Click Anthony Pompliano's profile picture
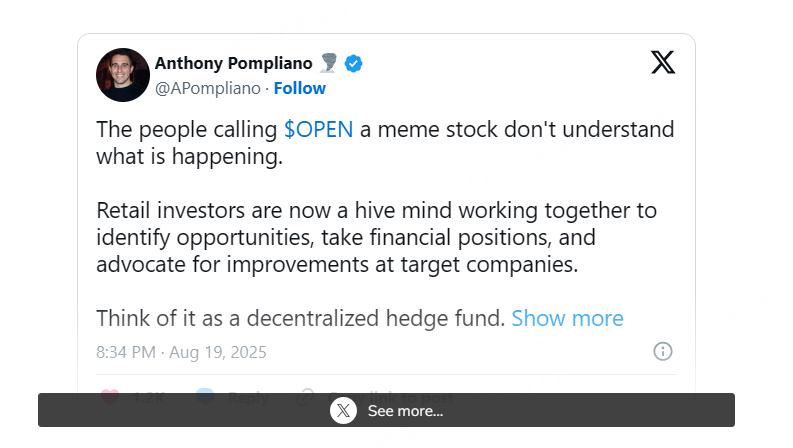The height and width of the screenshot is (448, 793). click(123, 75)
